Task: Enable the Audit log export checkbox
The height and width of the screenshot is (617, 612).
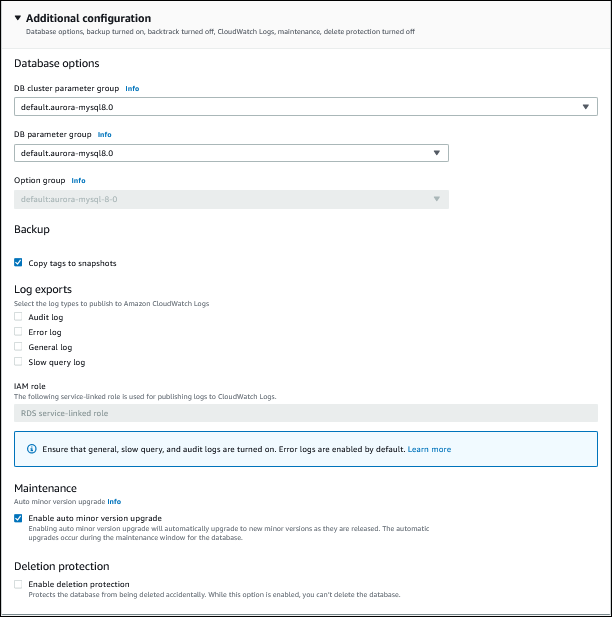Action: pos(18,316)
